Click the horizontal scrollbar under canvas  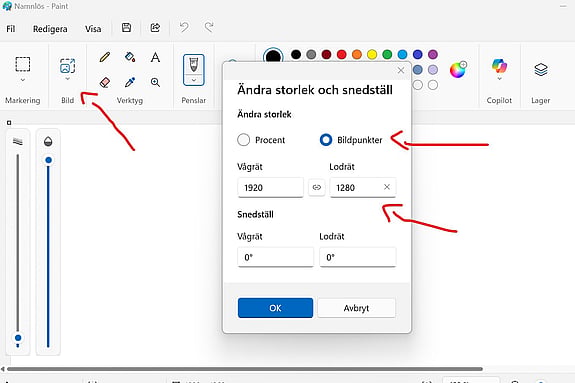pyautogui.click(x=245, y=369)
